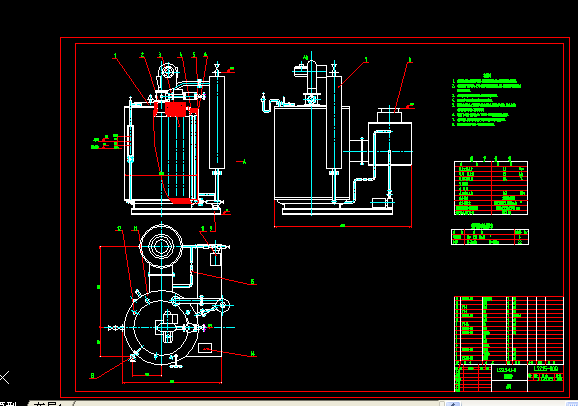Click the horizontal scrollbar left arrow
Image resolution: width=578 pixels, height=406 pixels.
click(x=453, y=404)
